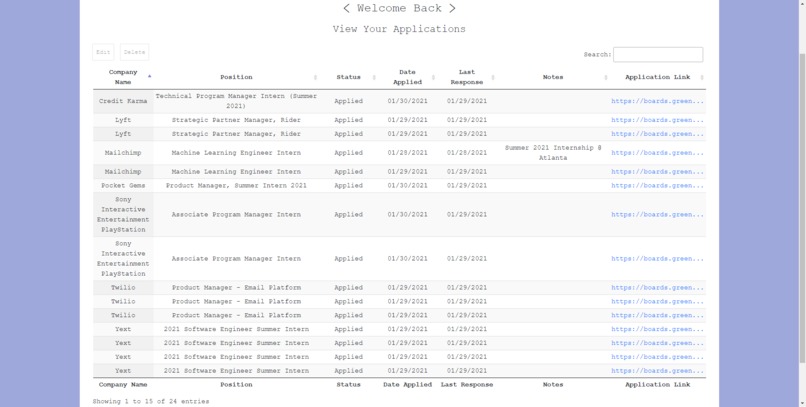This screenshot has height=407, width=806.
Task: Select the Credit Karma company cell
Action: click(123, 101)
